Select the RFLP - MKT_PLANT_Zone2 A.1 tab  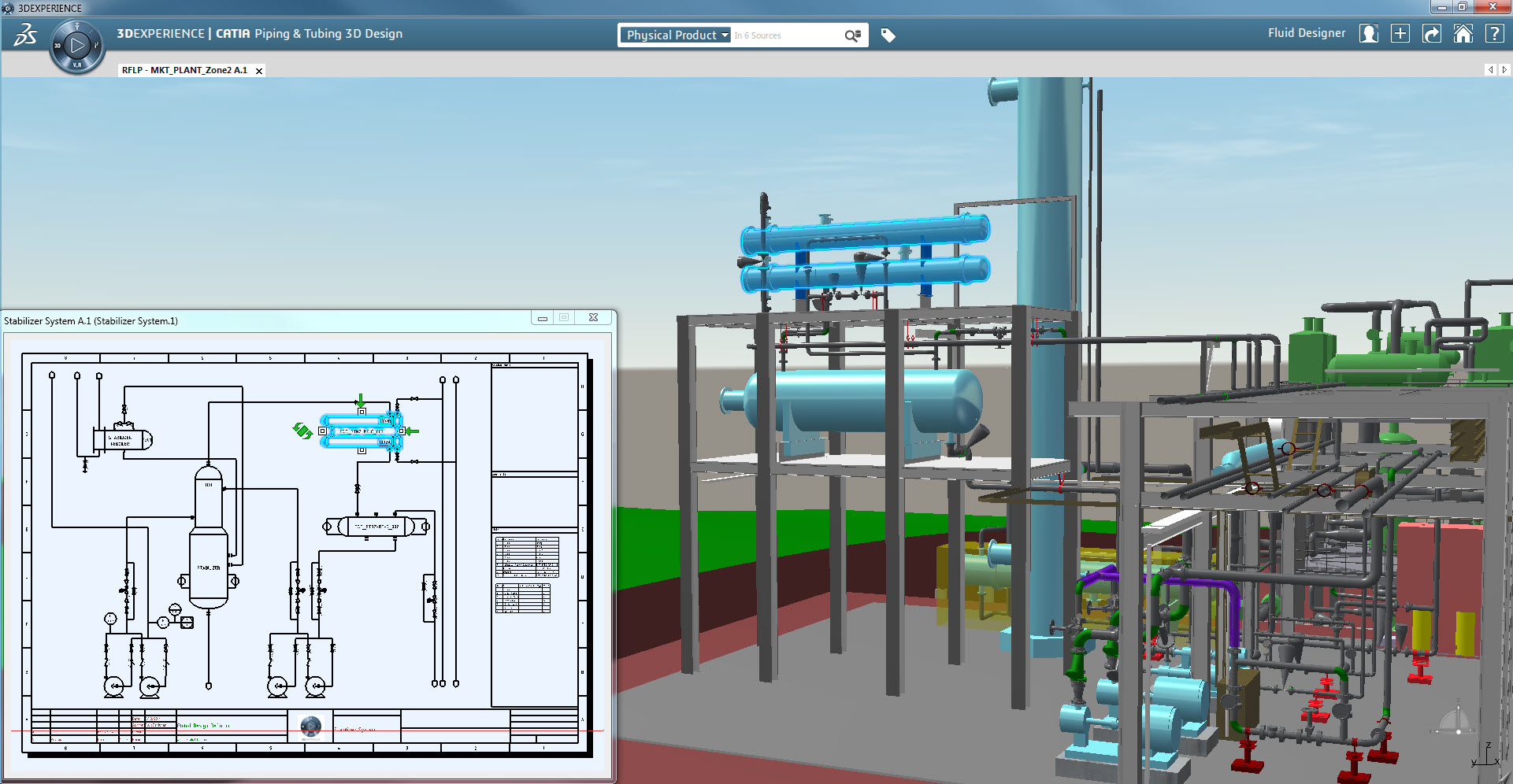pyautogui.click(x=185, y=70)
